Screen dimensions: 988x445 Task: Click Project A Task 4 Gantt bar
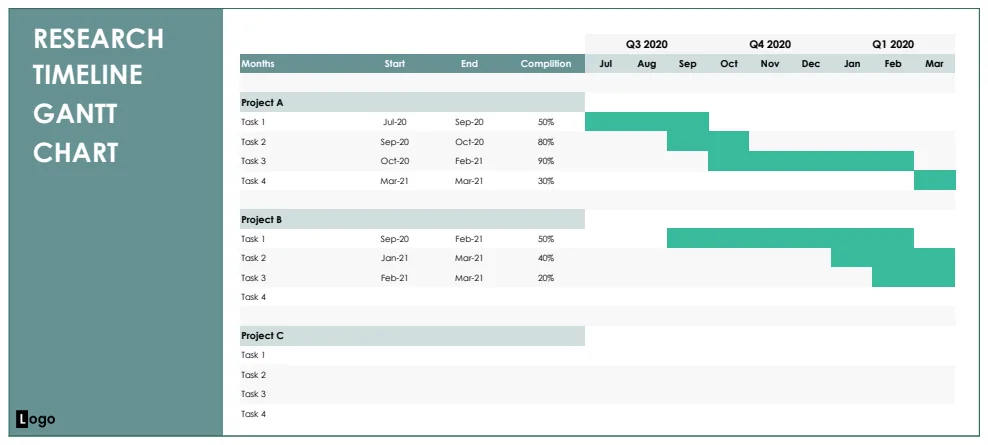pos(935,180)
